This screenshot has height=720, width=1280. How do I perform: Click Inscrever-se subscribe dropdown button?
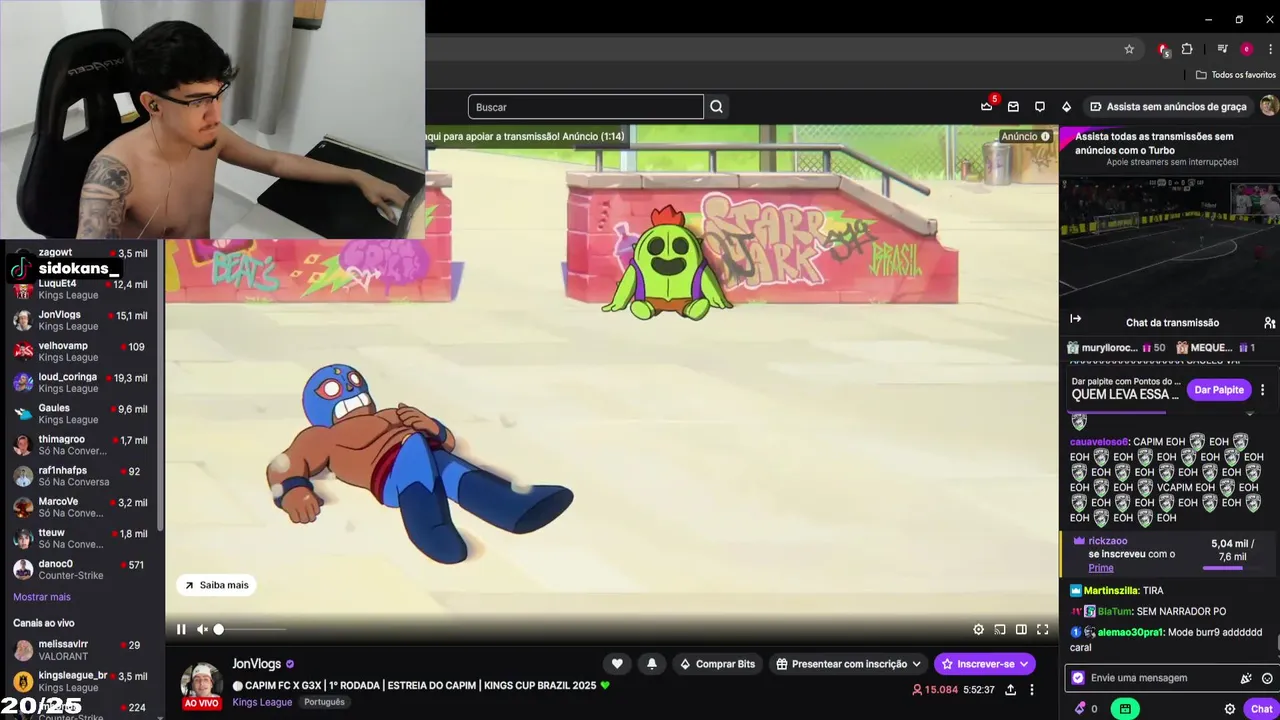click(984, 664)
